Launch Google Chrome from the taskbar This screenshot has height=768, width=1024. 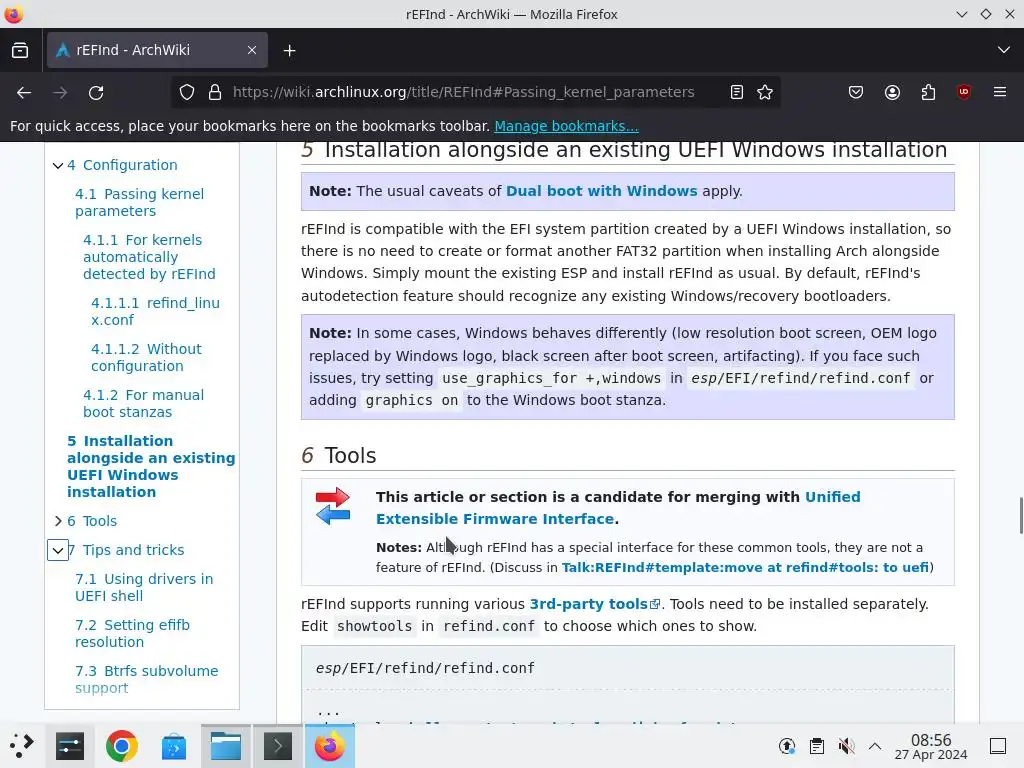[121, 746]
